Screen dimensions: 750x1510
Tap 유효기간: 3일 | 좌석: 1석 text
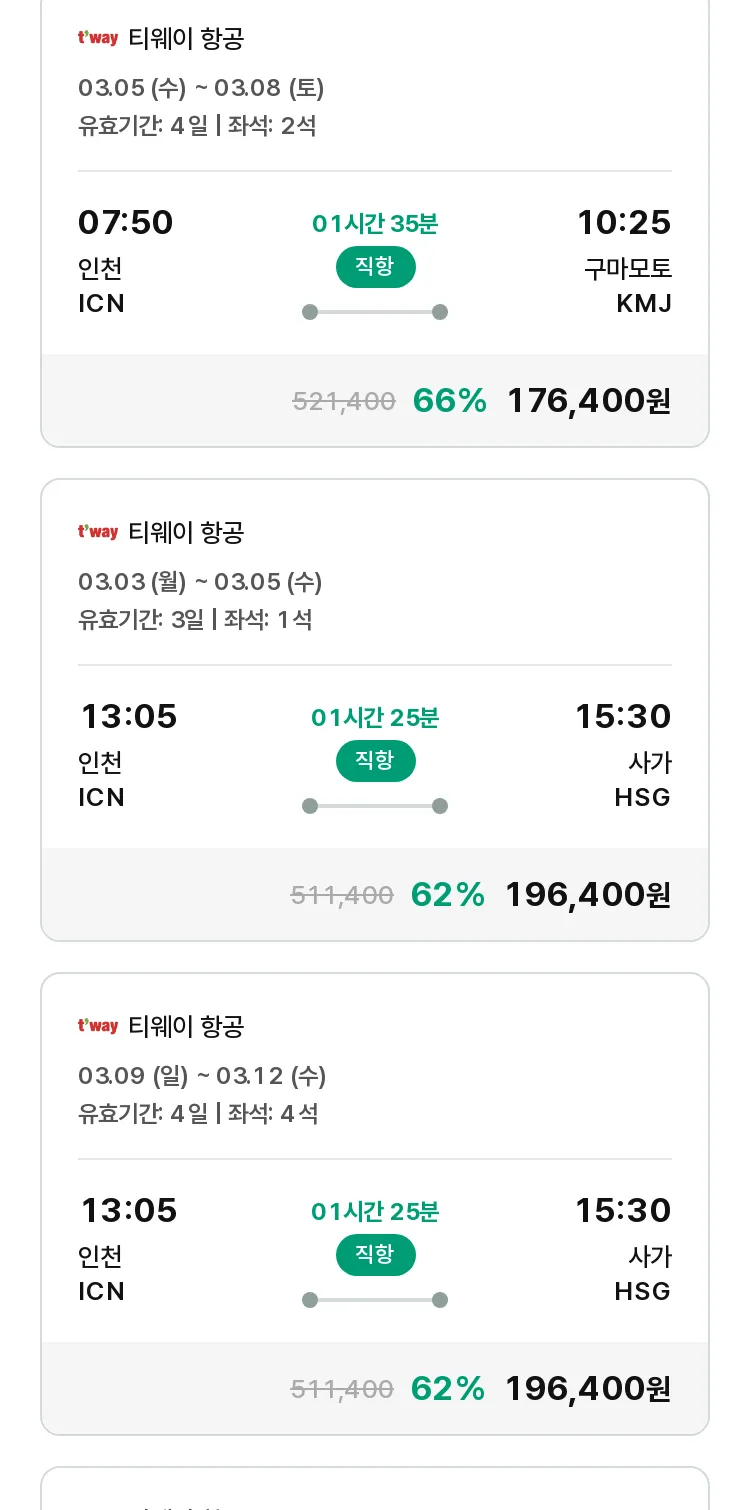[195, 619]
